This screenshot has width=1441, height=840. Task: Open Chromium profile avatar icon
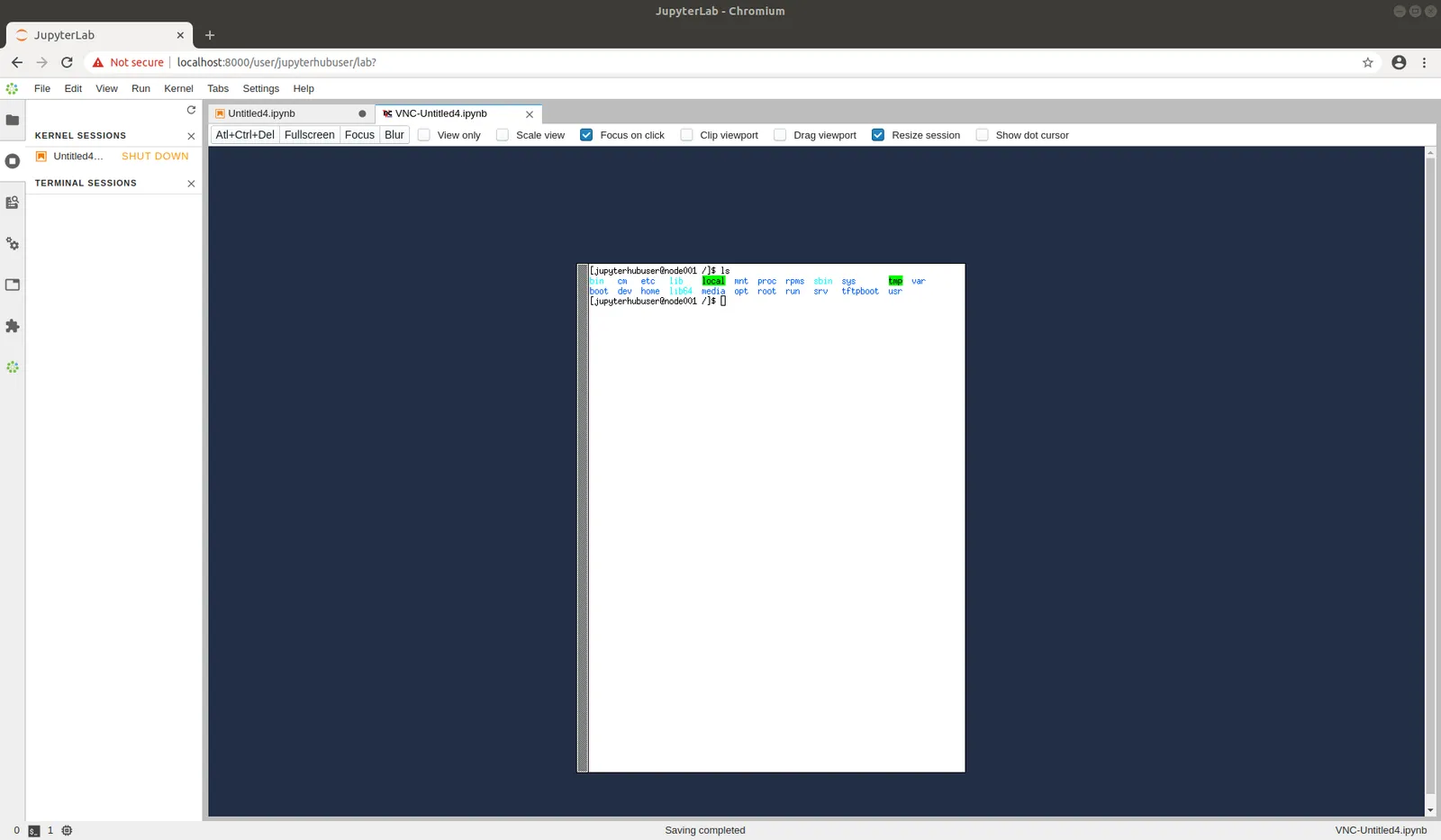1399,62
